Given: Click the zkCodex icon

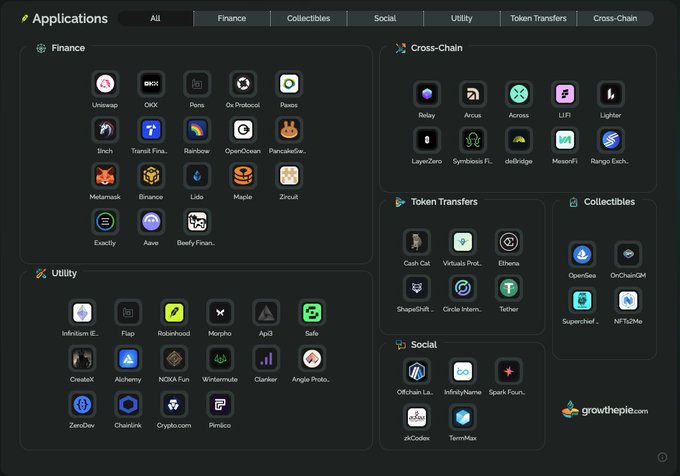Looking at the screenshot, I should [417, 417].
